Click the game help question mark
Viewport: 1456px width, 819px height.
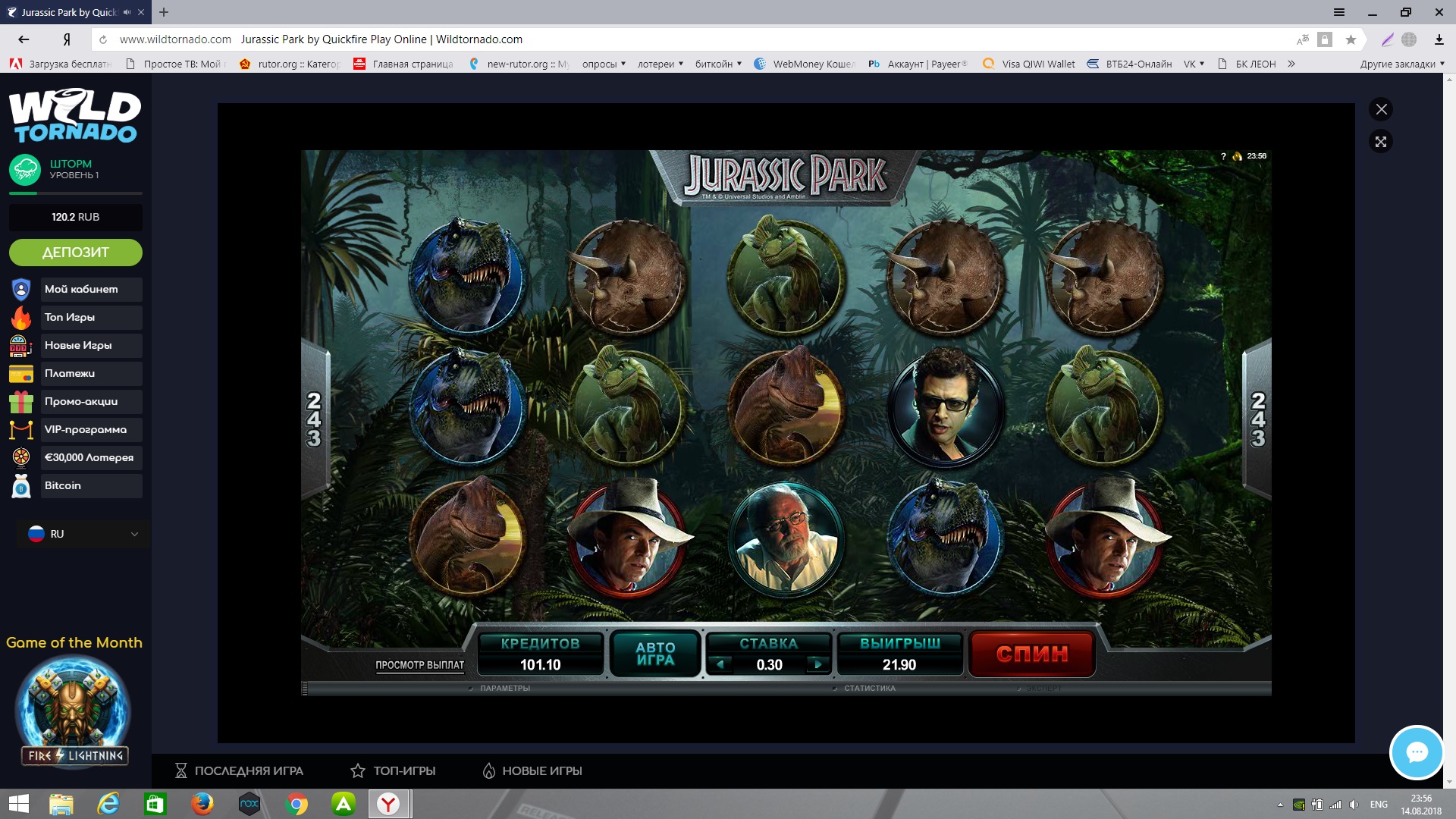pos(1223,156)
